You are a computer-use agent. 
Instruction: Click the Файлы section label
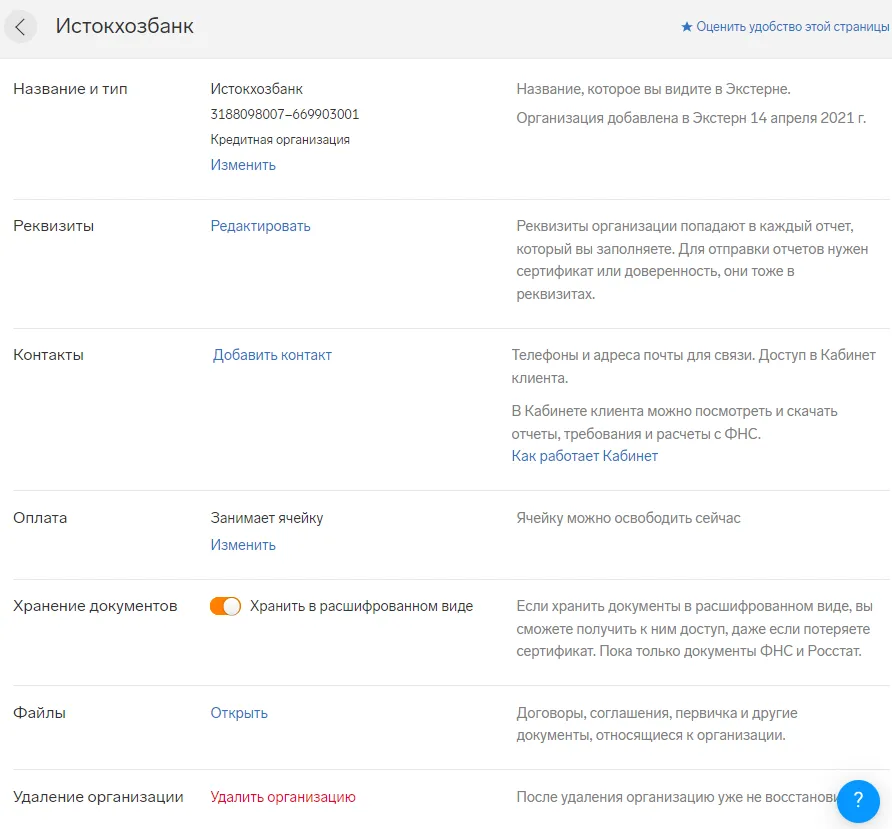[x=40, y=713]
